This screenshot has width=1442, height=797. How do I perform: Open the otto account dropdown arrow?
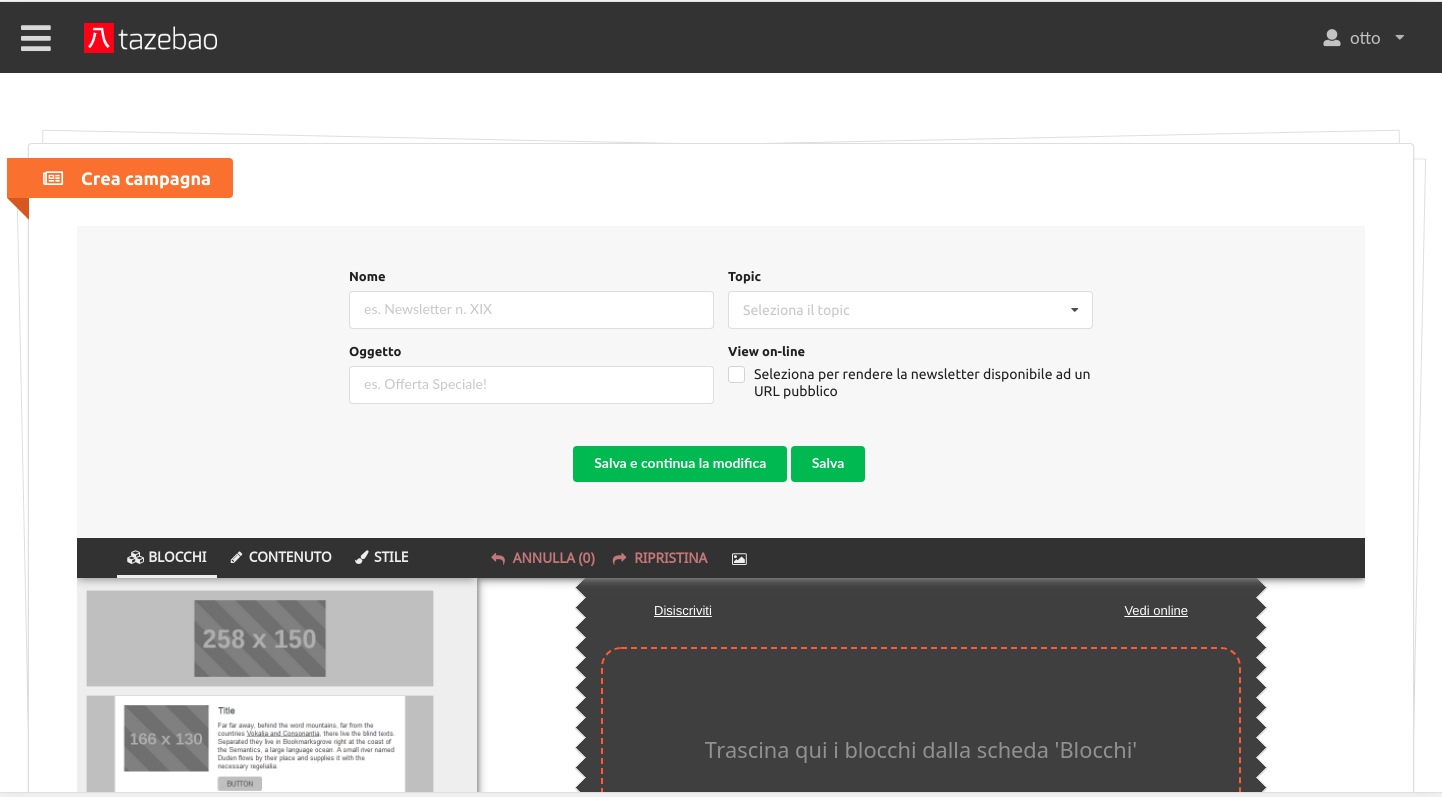pyautogui.click(x=1399, y=38)
